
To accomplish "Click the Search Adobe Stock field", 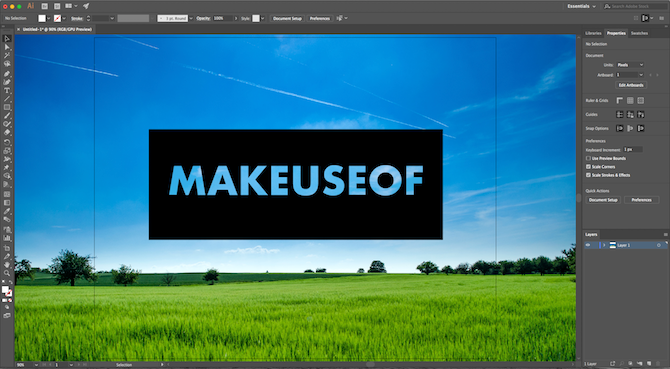I will click(635, 6).
